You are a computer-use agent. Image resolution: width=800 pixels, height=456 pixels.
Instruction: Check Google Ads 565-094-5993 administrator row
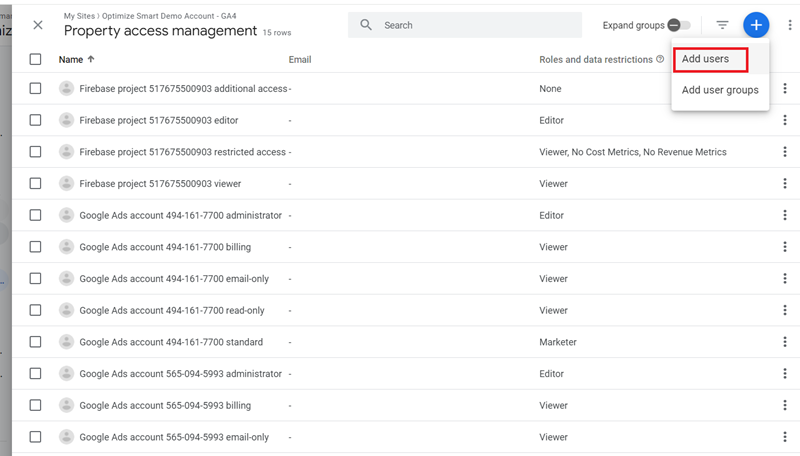35,373
